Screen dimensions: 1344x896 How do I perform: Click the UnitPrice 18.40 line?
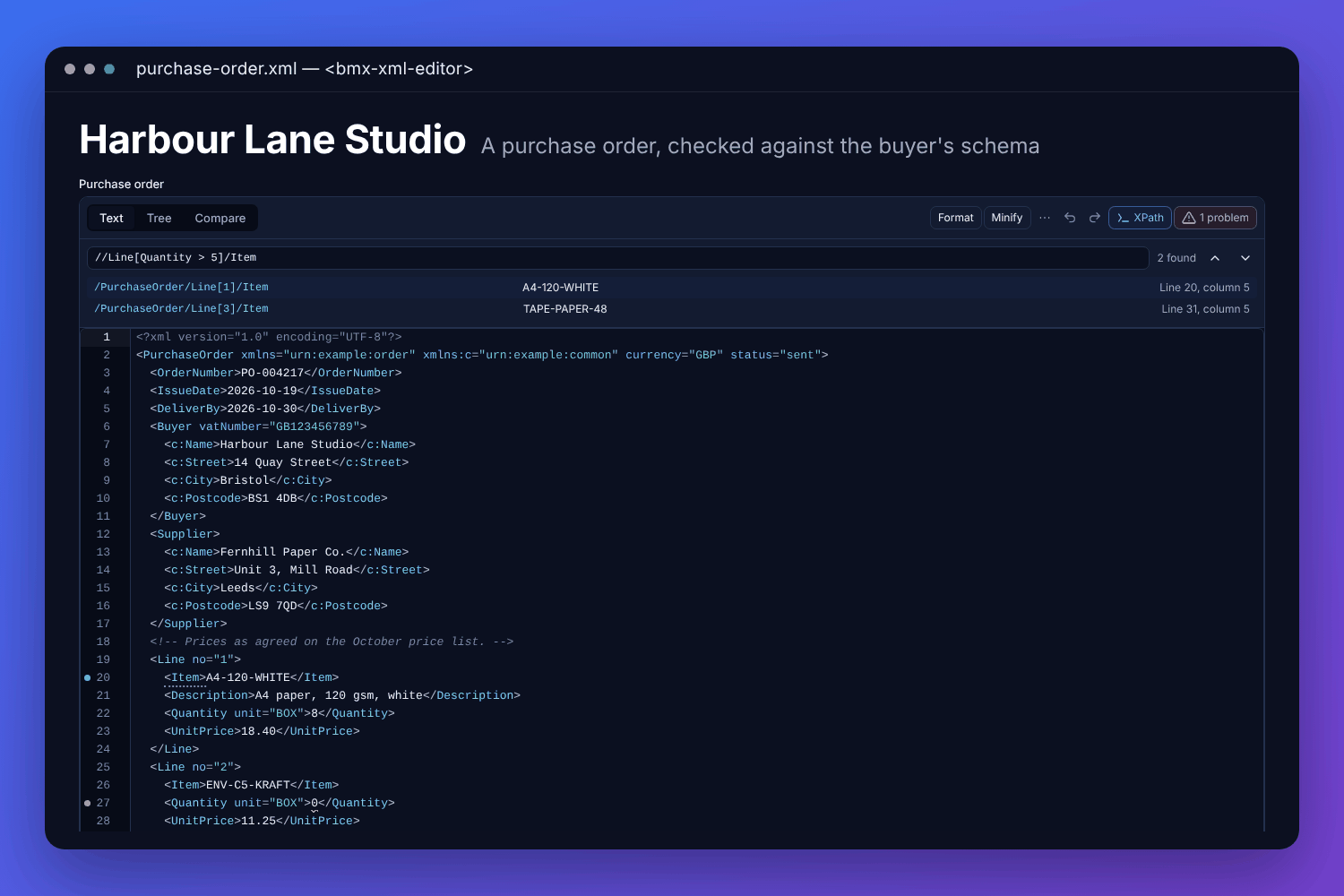click(262, 731)
